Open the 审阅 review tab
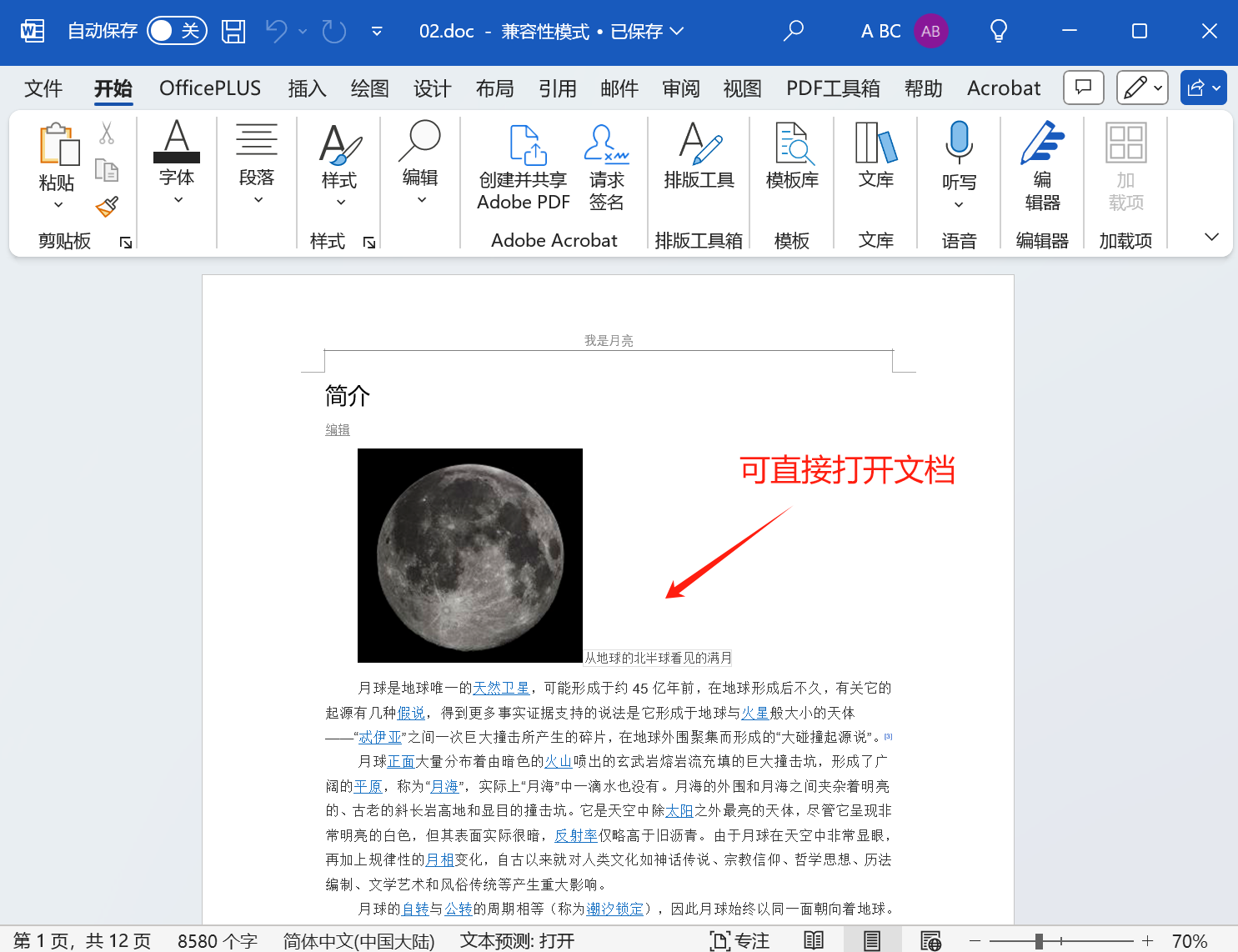This screenshot has width=1238, height=952. click(x=681, y=88)
